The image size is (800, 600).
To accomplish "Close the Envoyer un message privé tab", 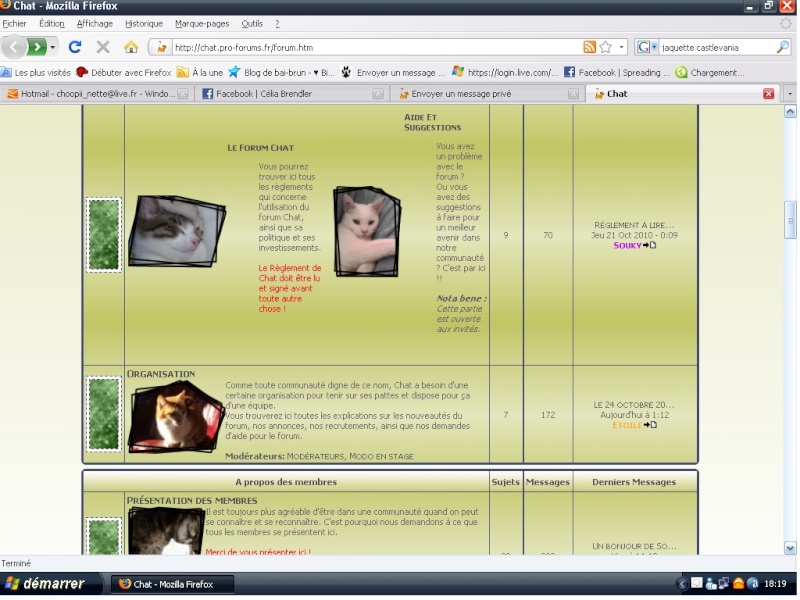I will [x=573, y=94].
